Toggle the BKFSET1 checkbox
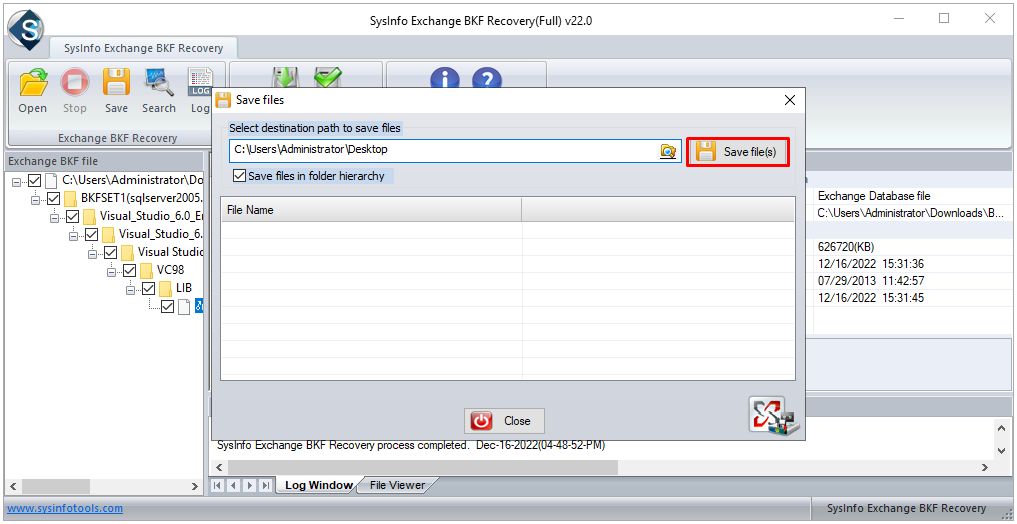Viewport: 1017px width, 524px height. pos(54,198)
